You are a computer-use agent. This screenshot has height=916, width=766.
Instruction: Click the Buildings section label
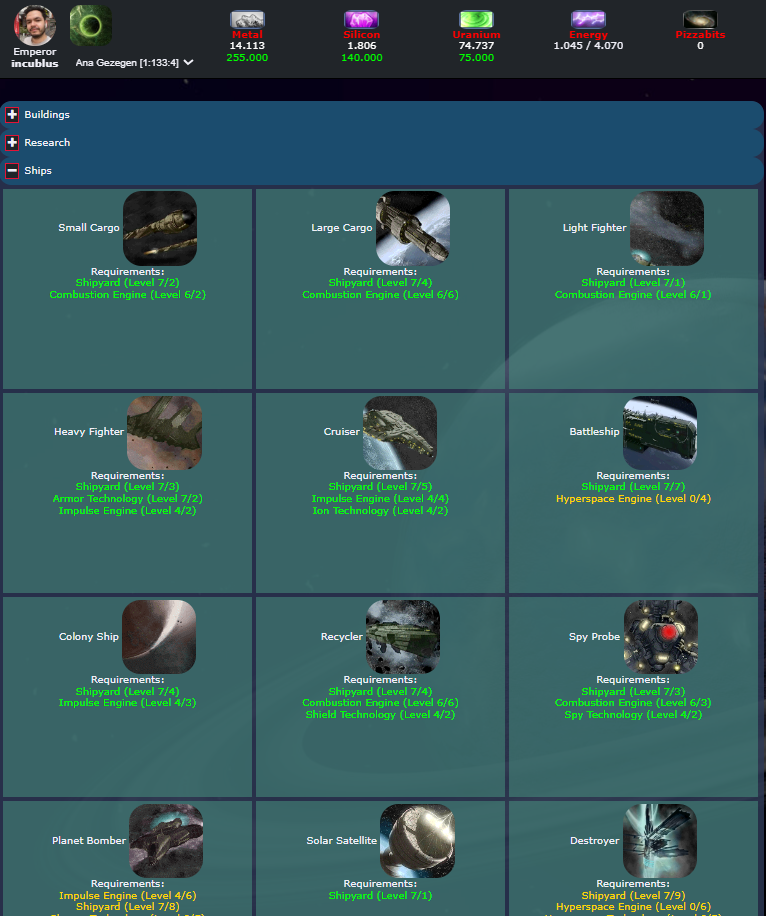click(47, 114)
